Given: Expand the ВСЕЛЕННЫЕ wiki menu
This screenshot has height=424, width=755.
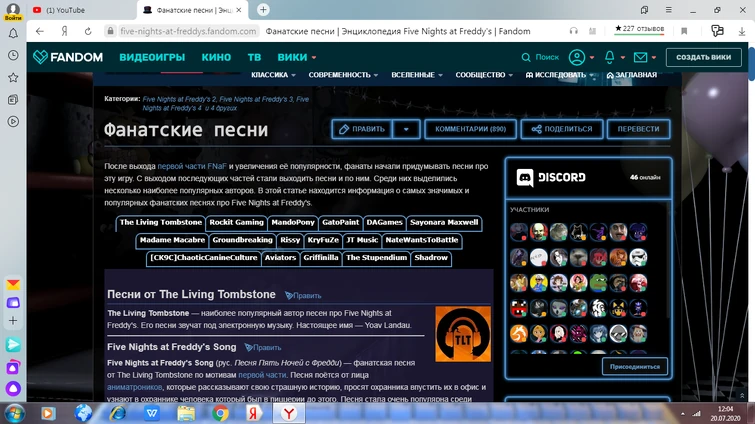Looking at the screenshot, I should (x=417, y=75).
